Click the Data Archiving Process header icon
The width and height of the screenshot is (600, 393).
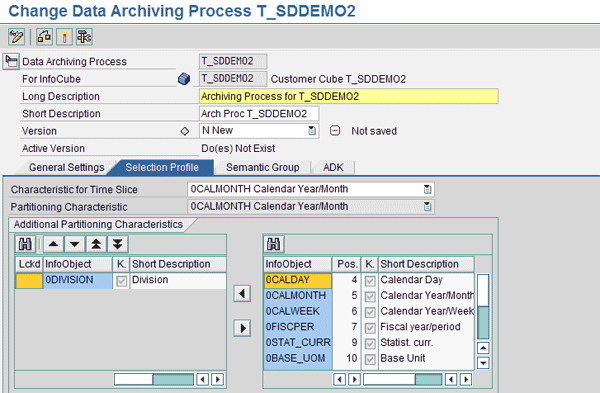[11, 61]
